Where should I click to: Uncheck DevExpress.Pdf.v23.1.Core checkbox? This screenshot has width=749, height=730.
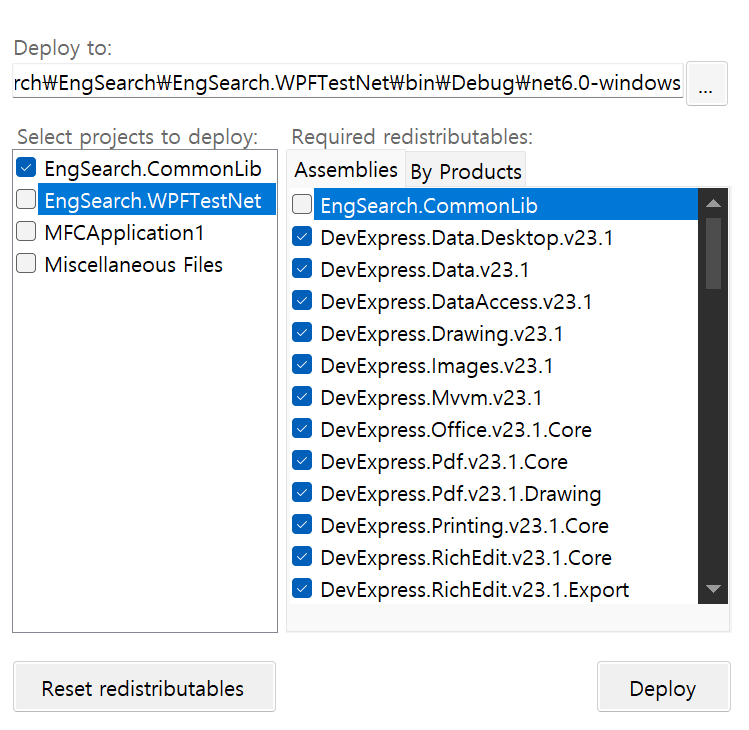coord(302,461)
